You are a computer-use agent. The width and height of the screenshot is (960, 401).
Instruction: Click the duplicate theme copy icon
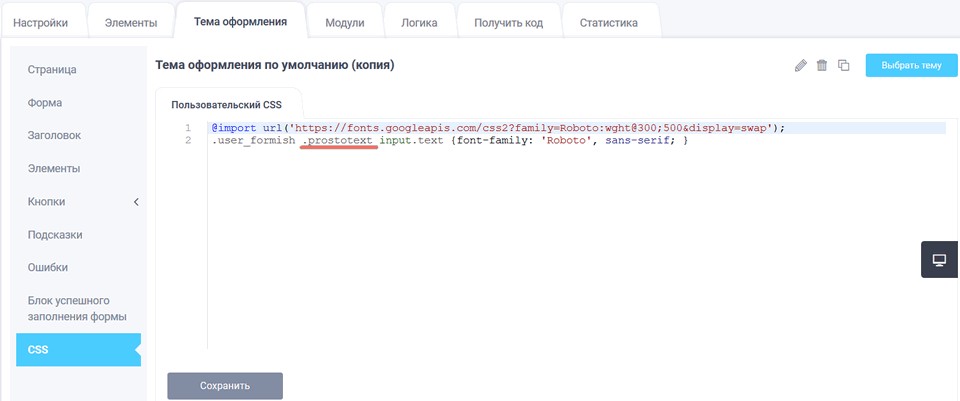tap(844, 66)
